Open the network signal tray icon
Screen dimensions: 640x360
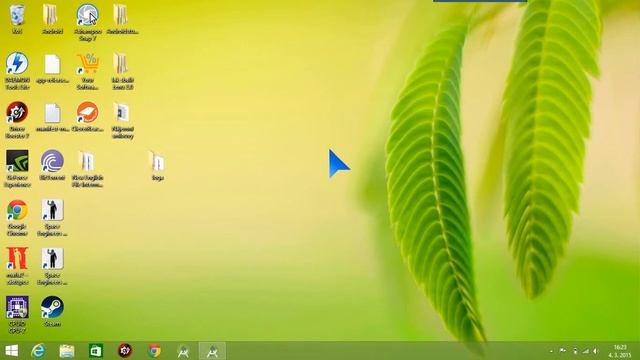[585, 351]
